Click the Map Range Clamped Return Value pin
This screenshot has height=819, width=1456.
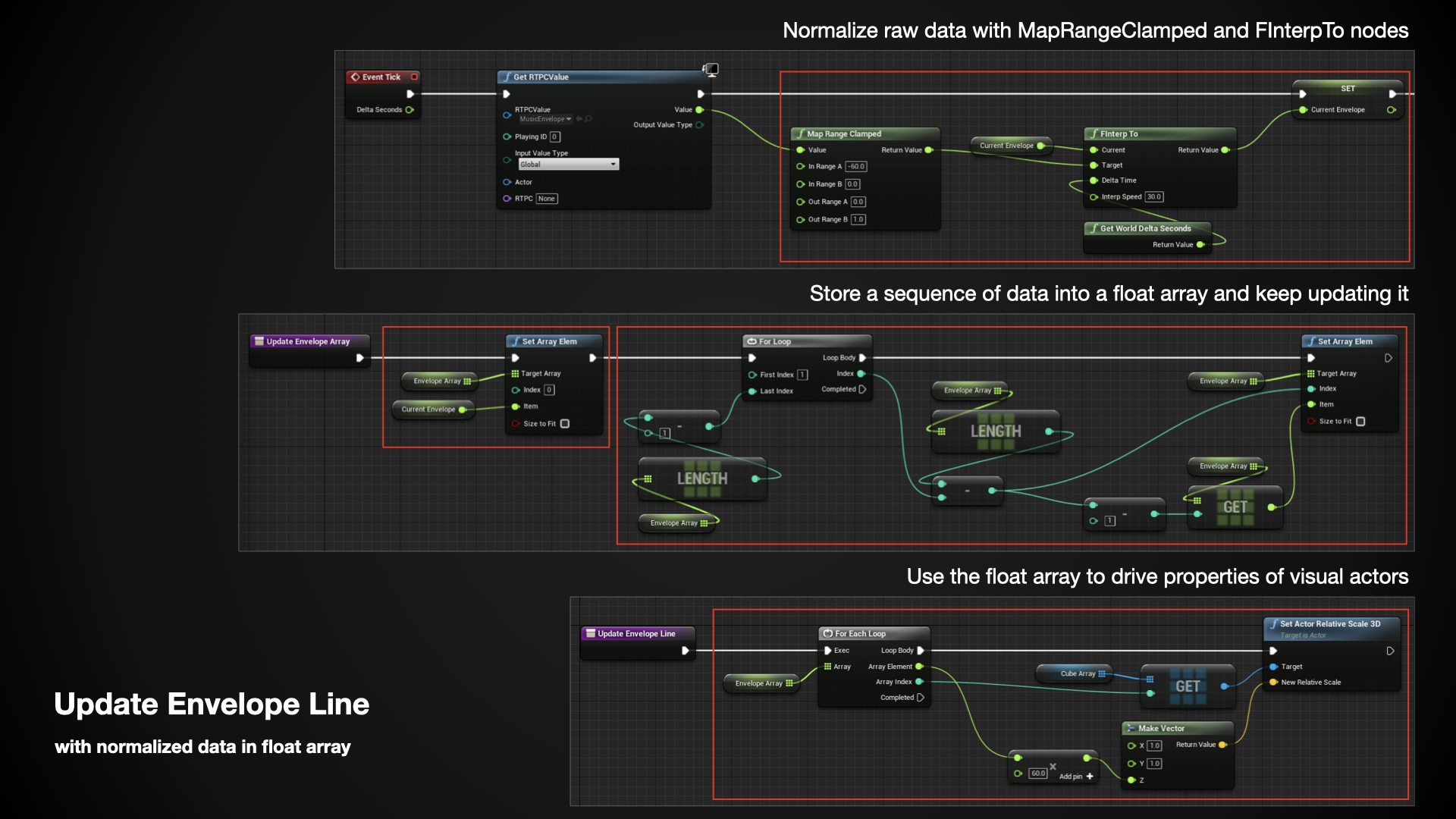point(928,150)
